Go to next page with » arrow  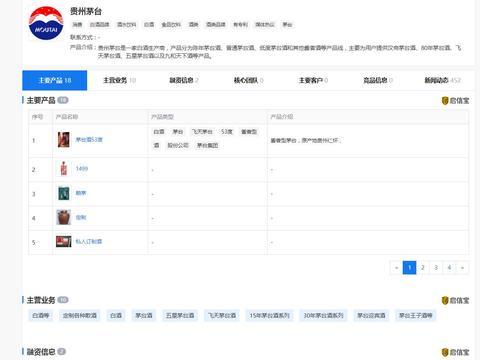pos(462,268)
